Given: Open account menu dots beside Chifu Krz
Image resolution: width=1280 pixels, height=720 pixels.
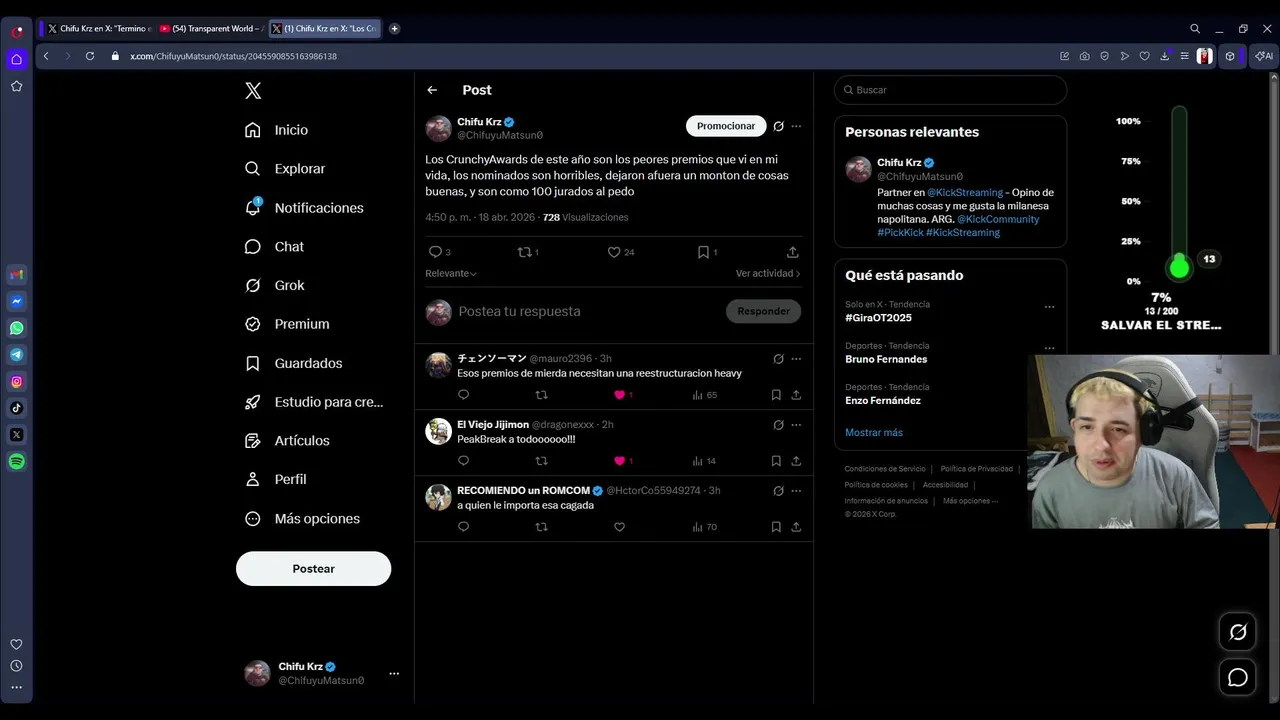Looking at the screenshot, I should tap(394, 673).
